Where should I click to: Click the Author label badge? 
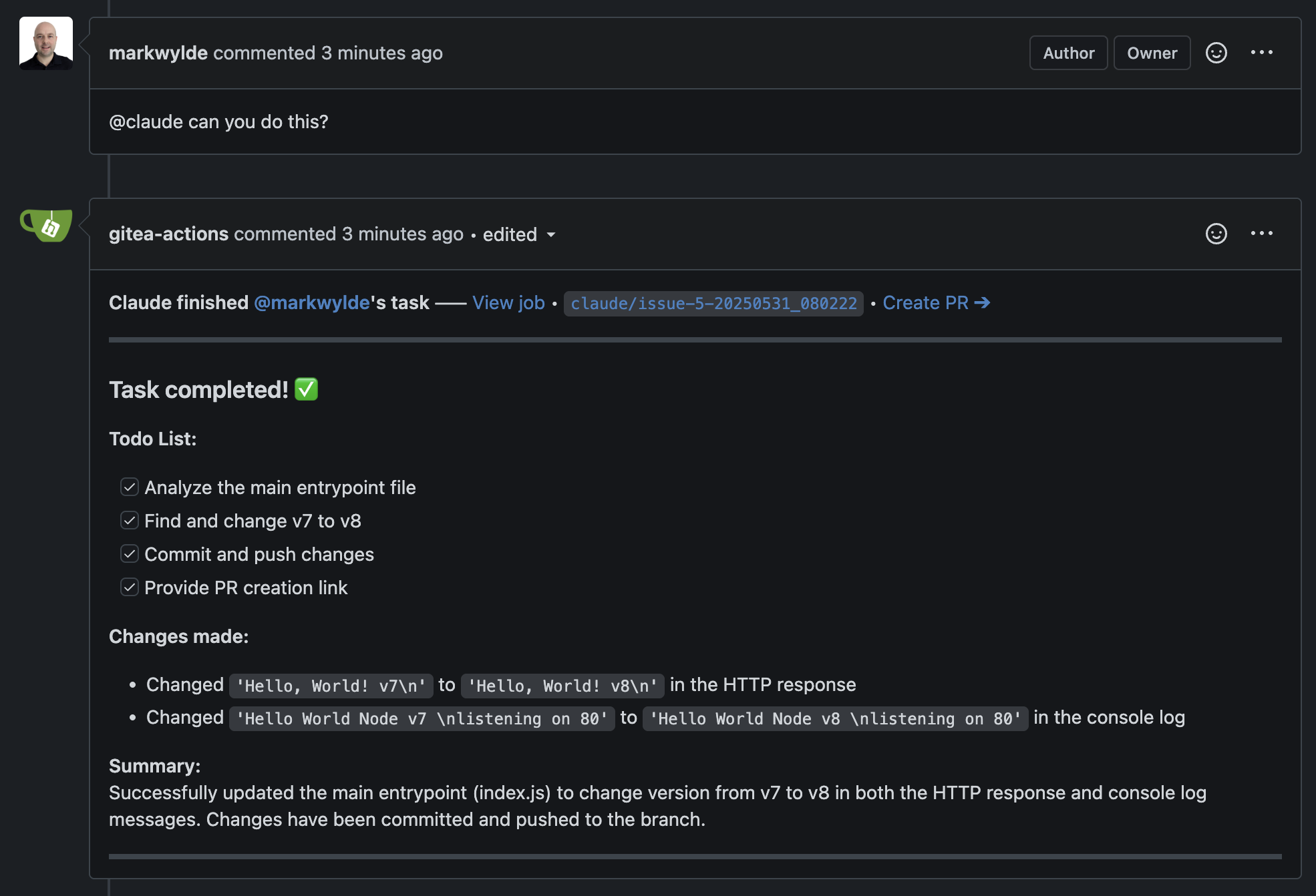tap(1068, 53)
